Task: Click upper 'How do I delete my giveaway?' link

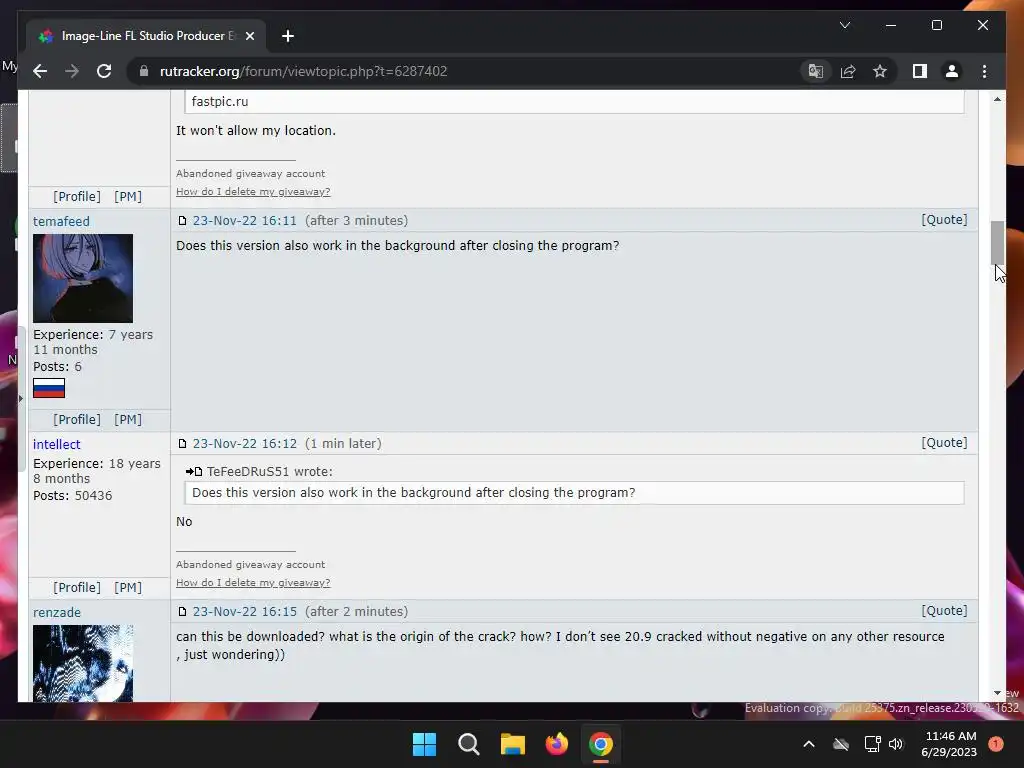Action: [x=253, y=191]
